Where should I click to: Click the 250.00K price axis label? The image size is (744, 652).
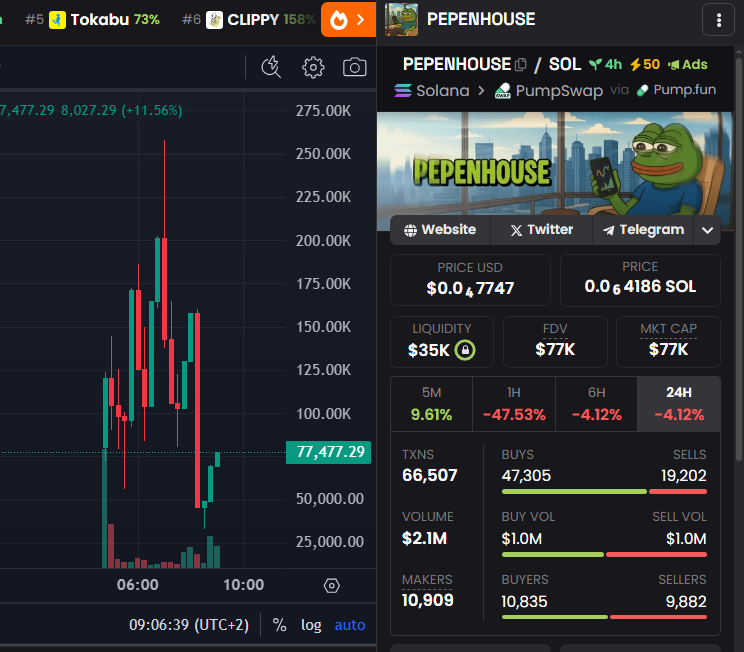(x=323, y=154)
